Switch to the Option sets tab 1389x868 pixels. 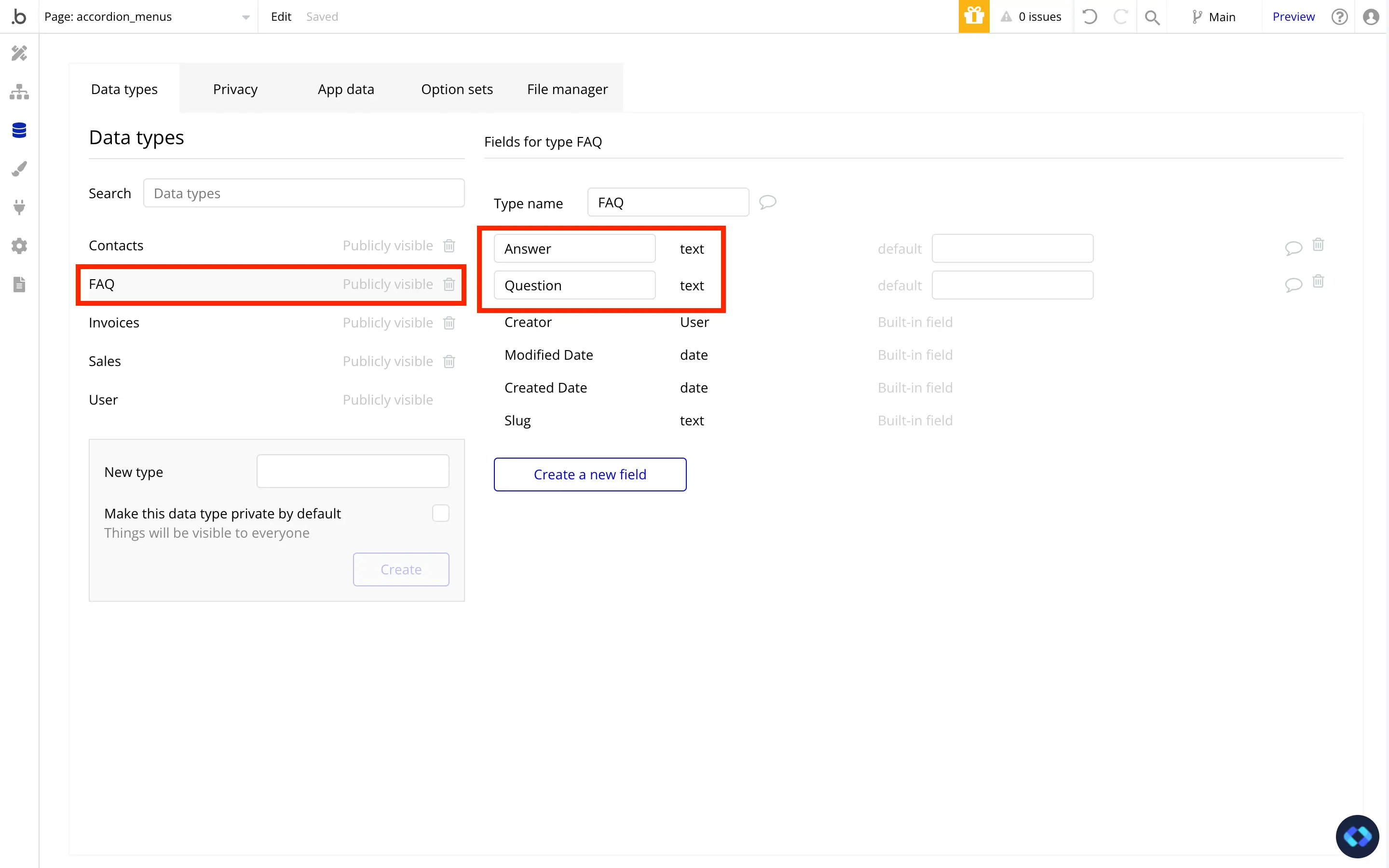pyautogui.click(x=456, y=89)
